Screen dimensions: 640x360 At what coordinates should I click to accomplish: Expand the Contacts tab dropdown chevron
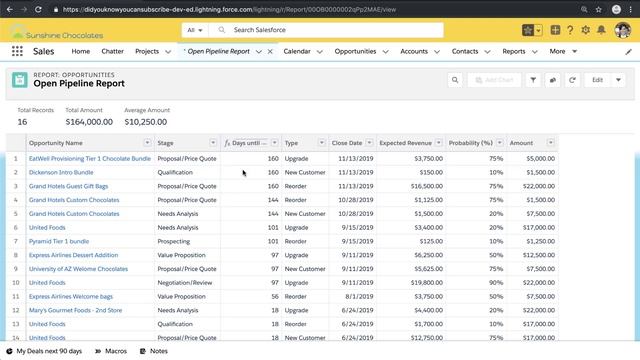487,52
